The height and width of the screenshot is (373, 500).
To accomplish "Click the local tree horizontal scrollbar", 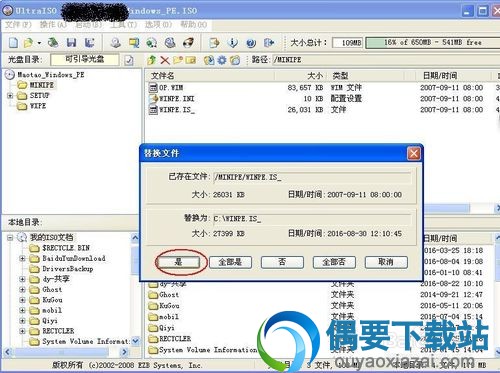I will [61, 352].
